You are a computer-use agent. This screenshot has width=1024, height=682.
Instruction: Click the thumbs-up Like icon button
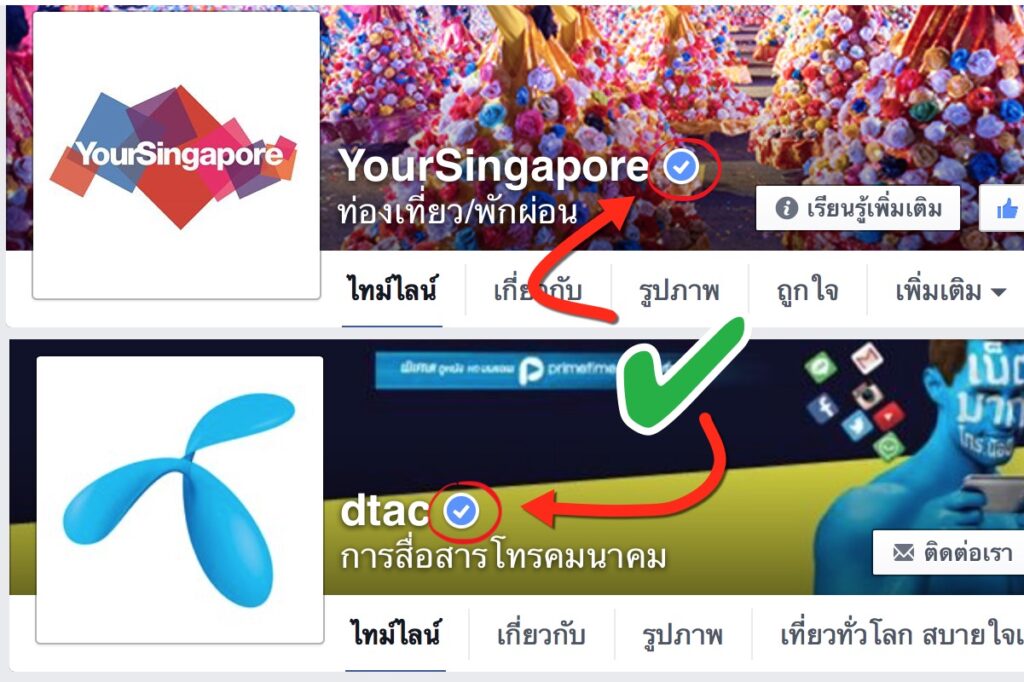pos(1006,209)
